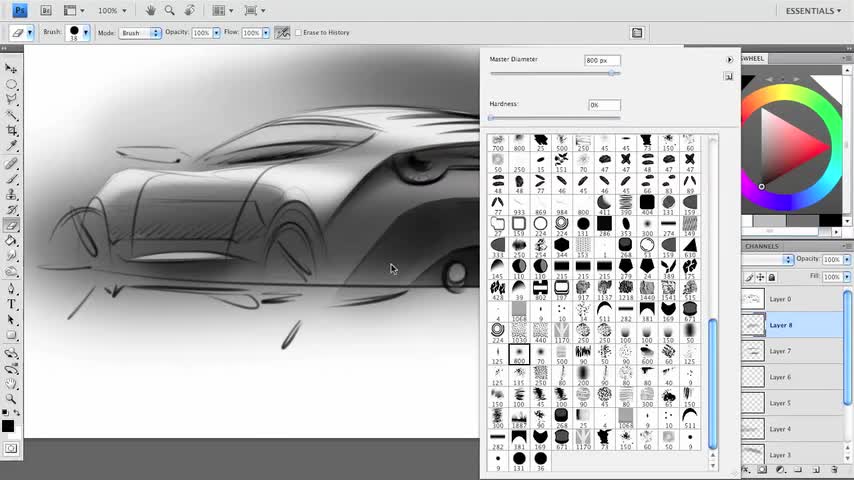Select the 3D Orbit tool

tap(11, 369)
